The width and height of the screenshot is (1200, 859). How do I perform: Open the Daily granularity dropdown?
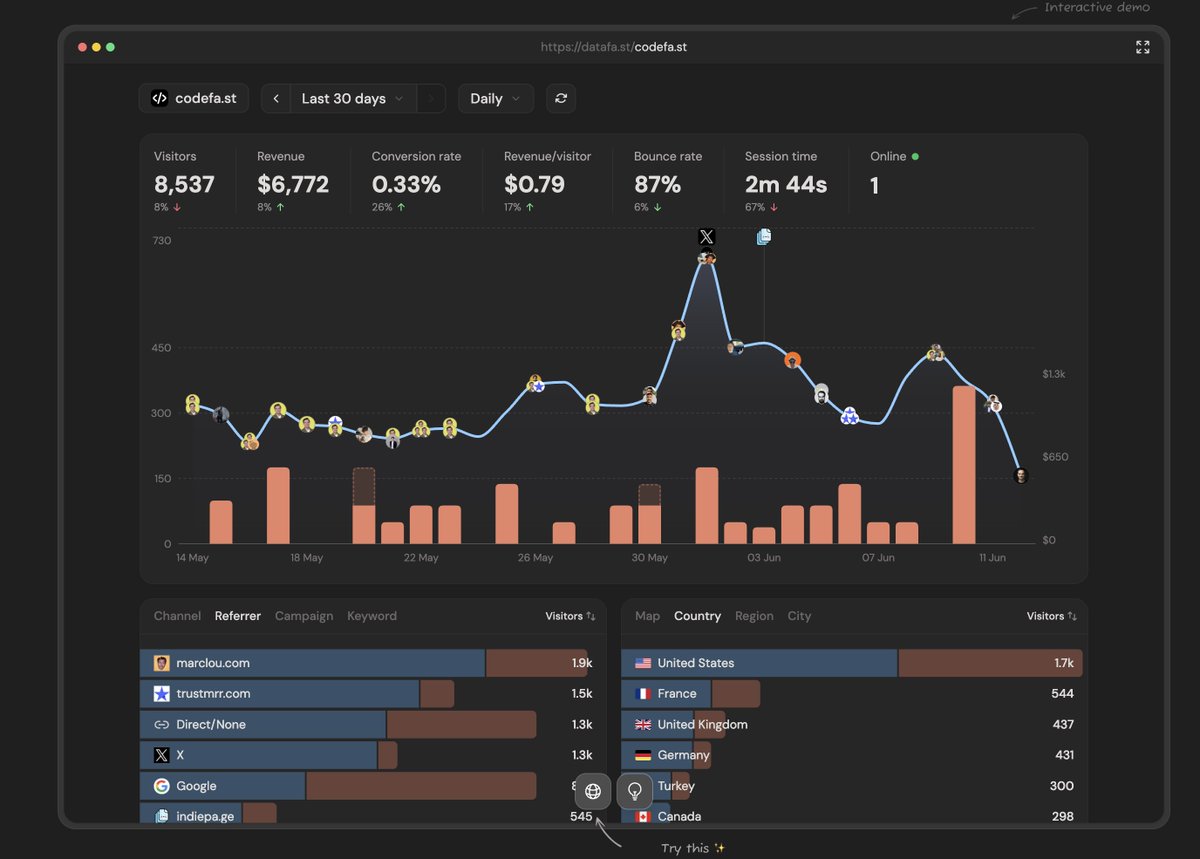coord(496,98)
